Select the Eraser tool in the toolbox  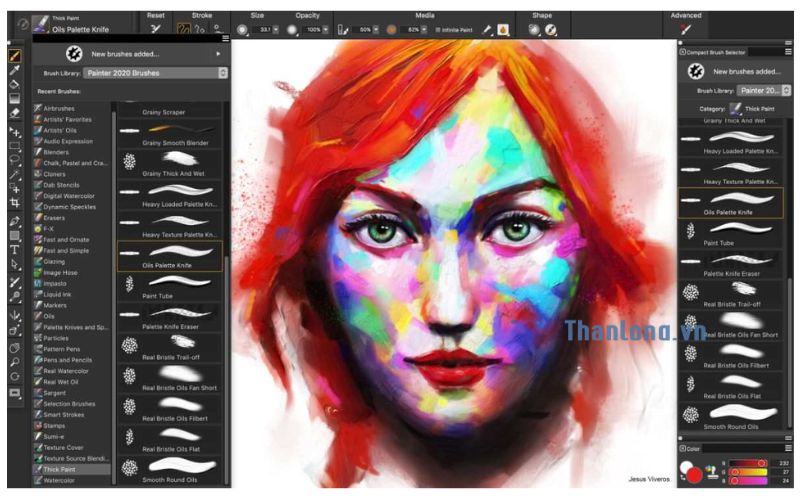[14, 112]
